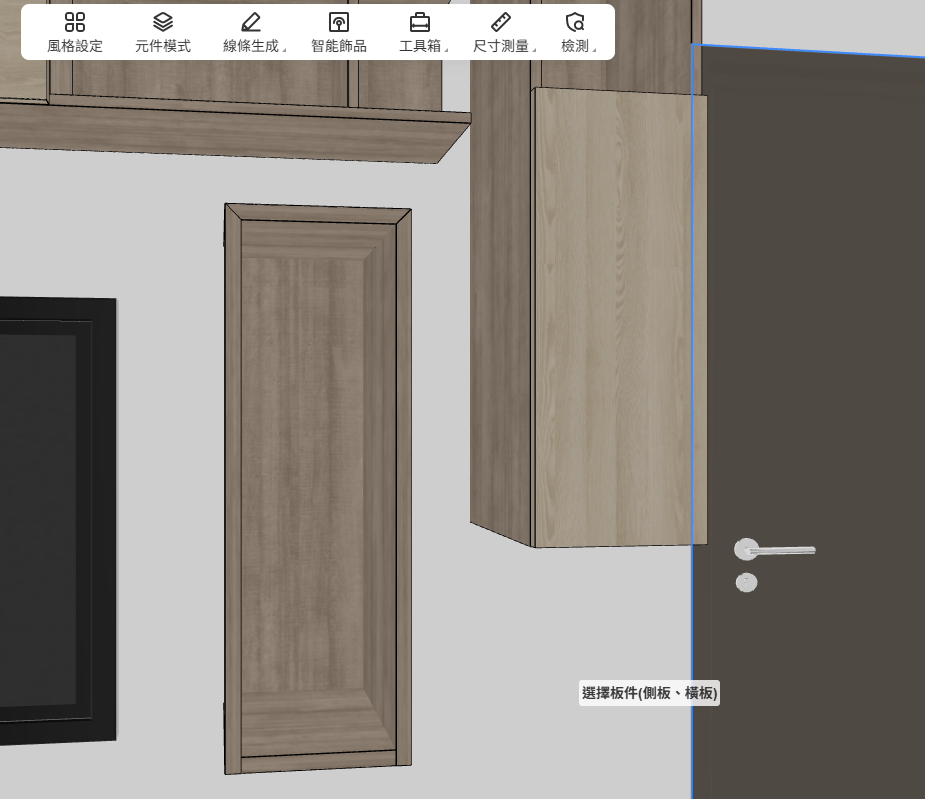Image resolution: width=925 pixels, height=799 pixels.
Task: Click the 選擇板件 tooltip label
Action: pos(649,693)
